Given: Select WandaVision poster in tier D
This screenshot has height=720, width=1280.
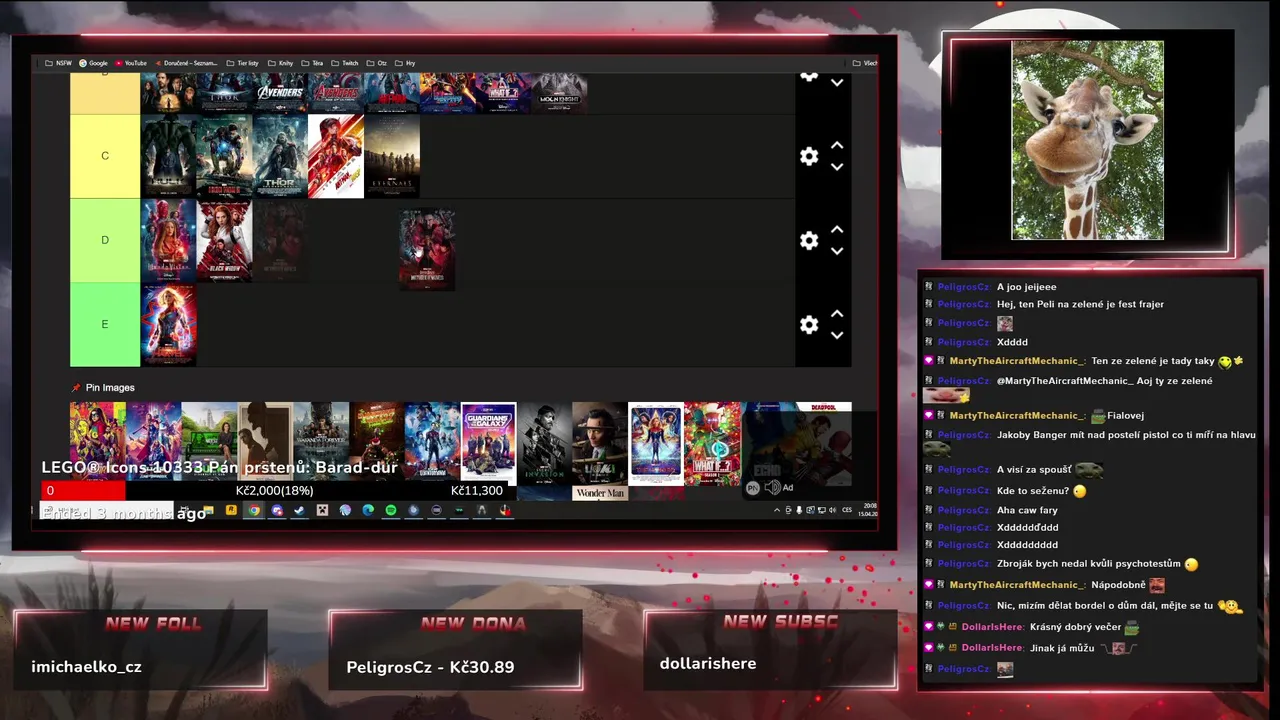Looking at the screenshot, I should pos(168,240).
